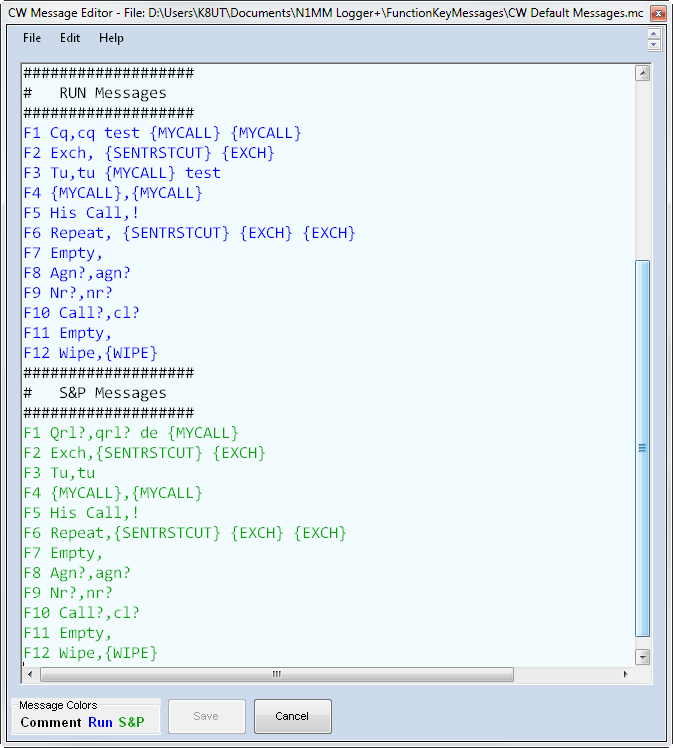Close the CW Message Editor window
The width and height of the screenshot is (673, 748).
click(x=658, y=13)
